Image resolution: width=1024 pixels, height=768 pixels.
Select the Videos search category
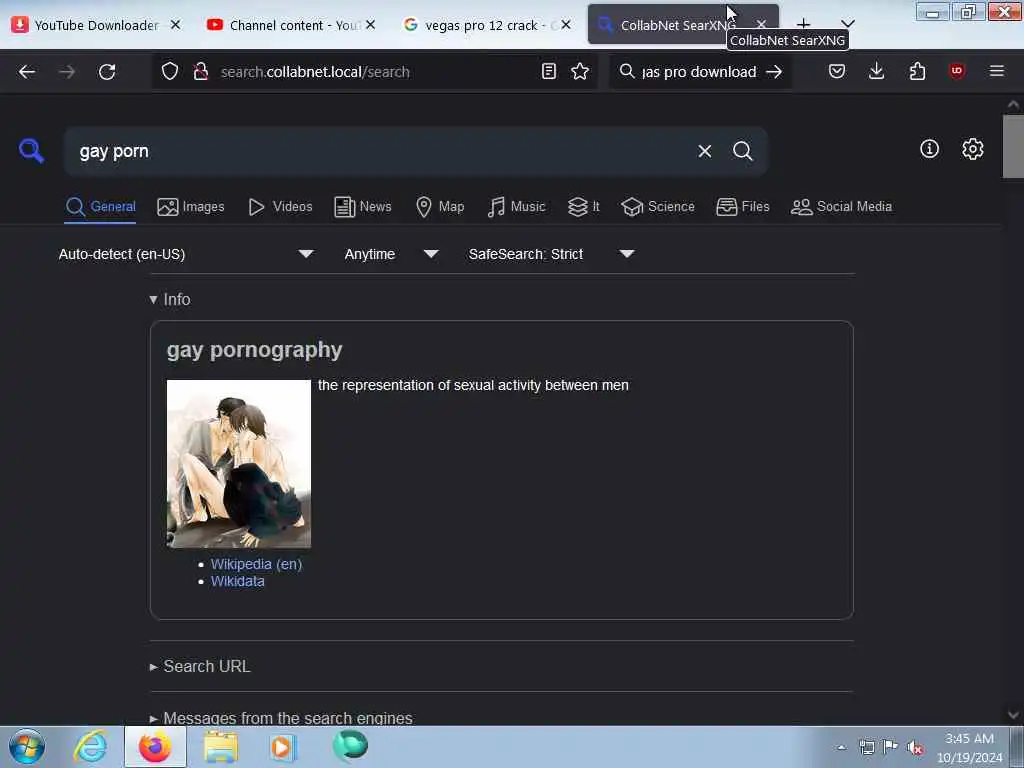(280, 207)
